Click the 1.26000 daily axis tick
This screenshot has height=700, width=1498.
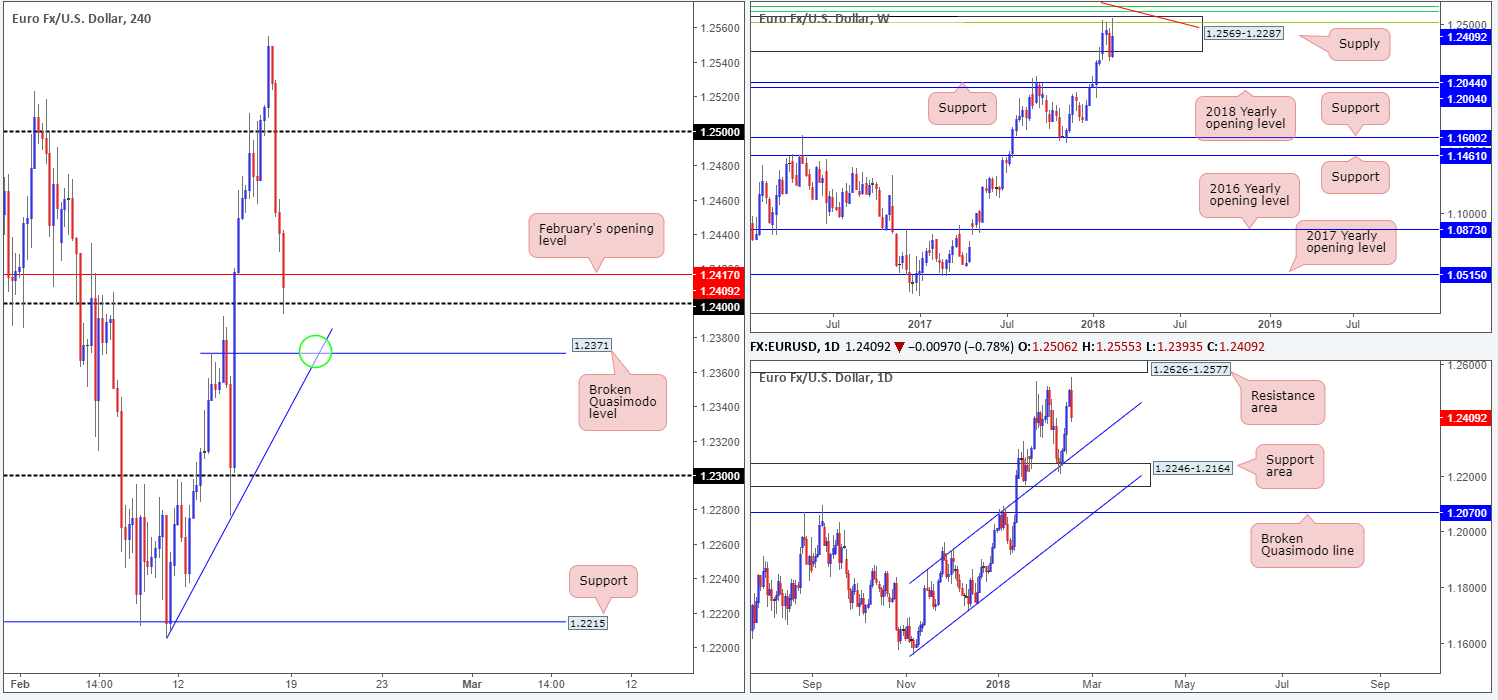[x=1466, y=366]
